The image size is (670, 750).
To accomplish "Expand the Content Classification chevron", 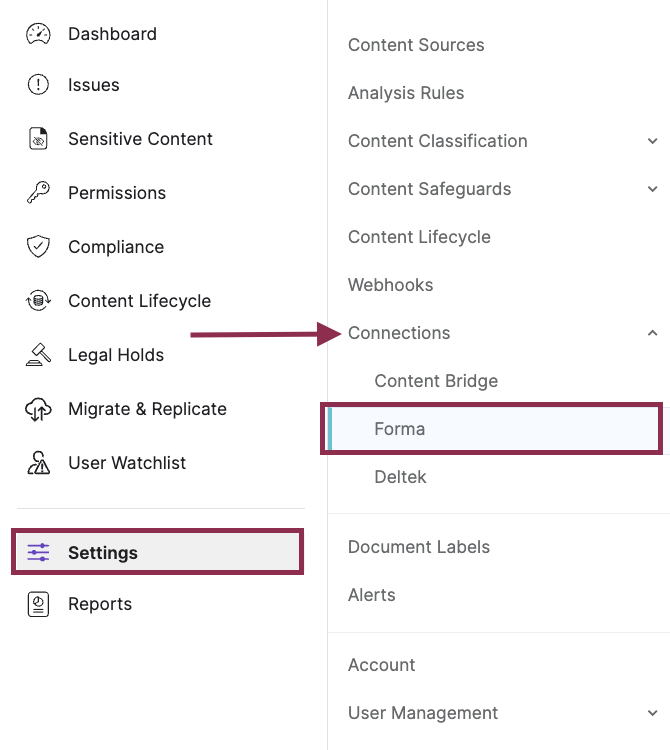I will click(653, 141).
